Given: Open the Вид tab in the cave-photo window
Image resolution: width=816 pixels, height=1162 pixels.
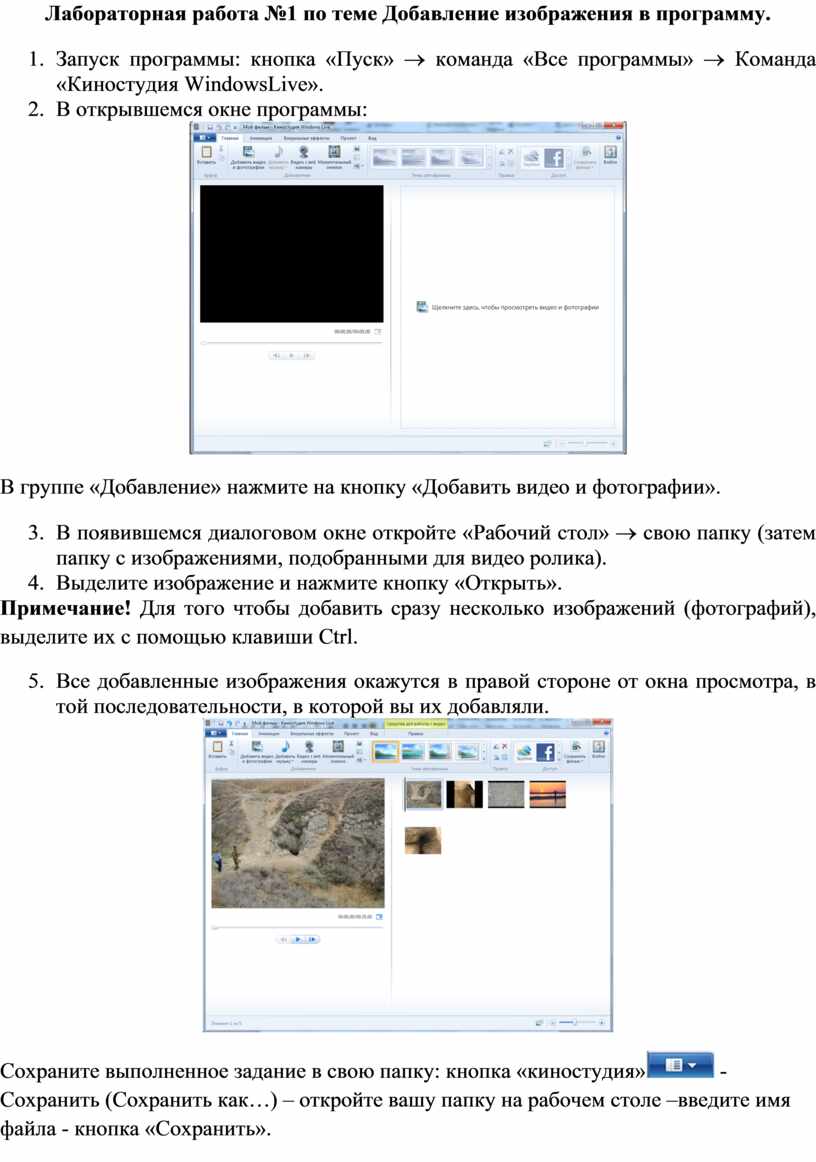Looking at the screenshot, I should pyautogui.click(x=374, y=734).
